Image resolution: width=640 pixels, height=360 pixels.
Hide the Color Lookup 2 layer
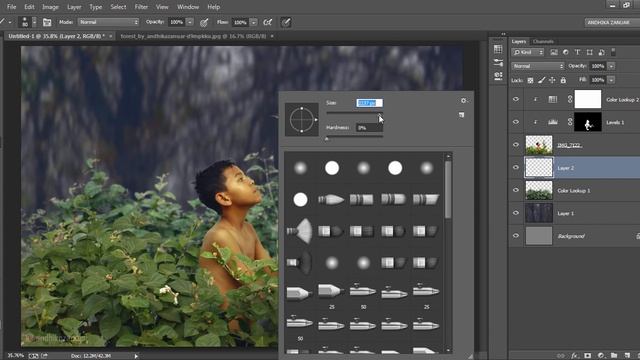(x=516, y=99)
